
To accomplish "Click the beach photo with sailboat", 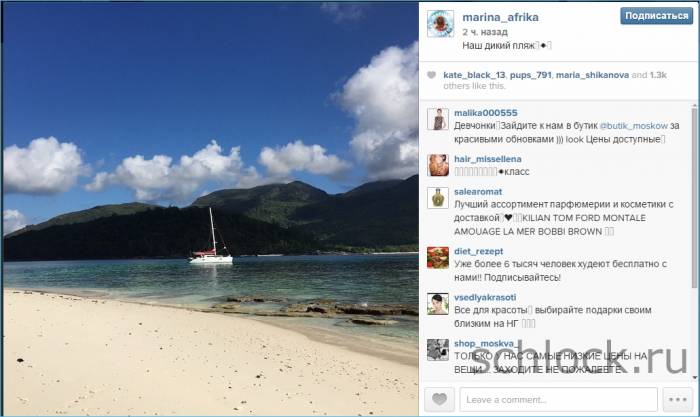I will 211,209.
